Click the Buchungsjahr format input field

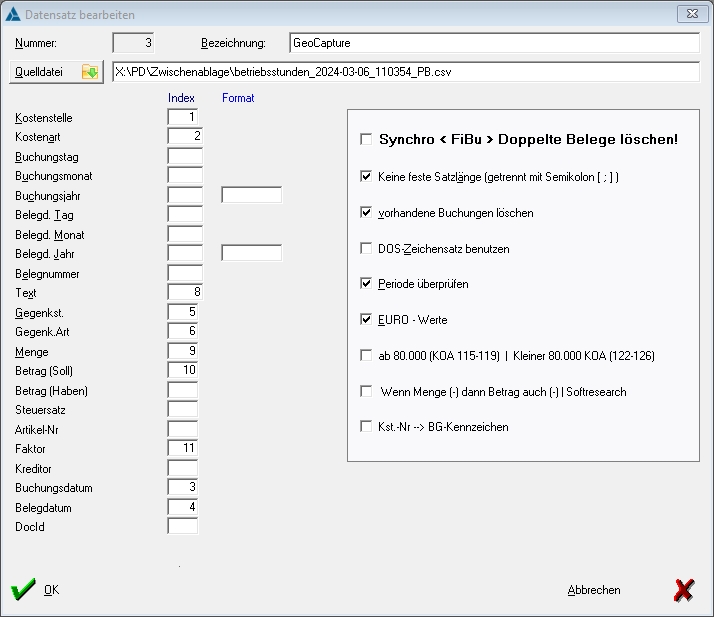click(251, 195)
